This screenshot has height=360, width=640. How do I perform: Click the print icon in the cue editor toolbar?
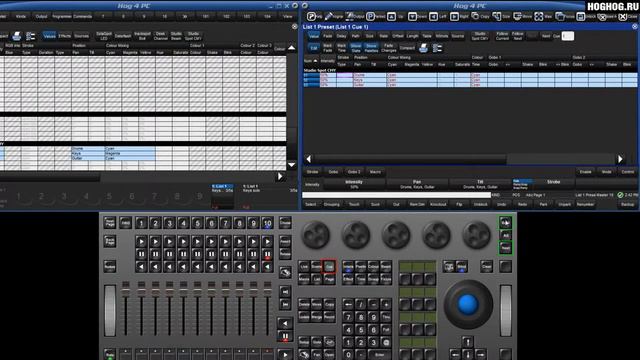(x=423, y=48)
